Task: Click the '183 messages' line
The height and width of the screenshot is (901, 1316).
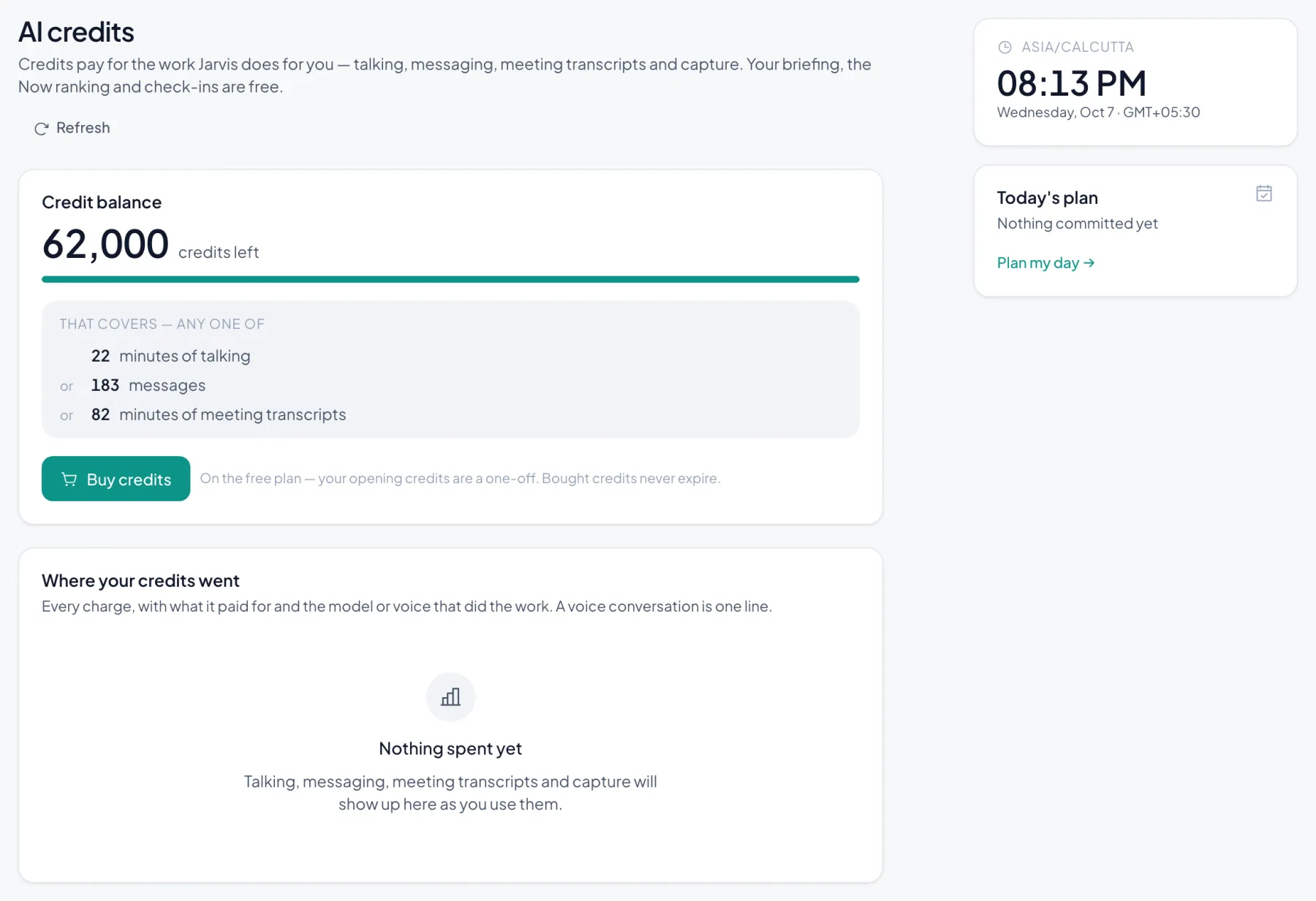Action: click(148, 385)
